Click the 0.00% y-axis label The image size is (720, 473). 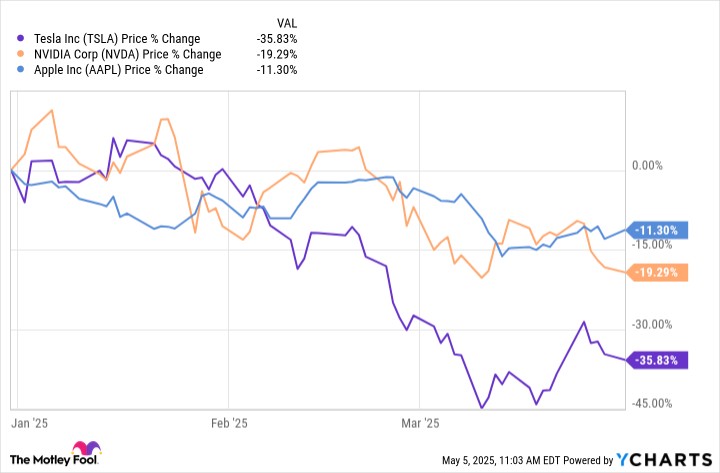(647, 165)
